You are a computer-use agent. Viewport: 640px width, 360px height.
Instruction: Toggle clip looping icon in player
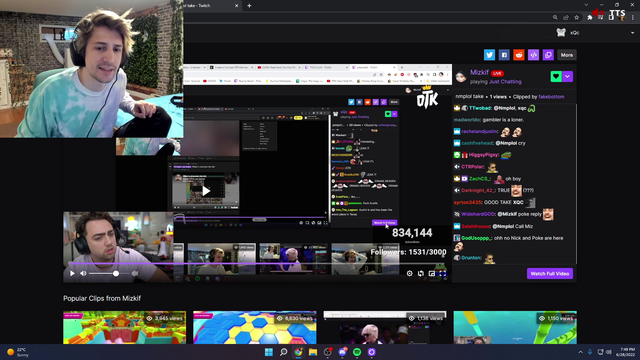pos(420,273)
